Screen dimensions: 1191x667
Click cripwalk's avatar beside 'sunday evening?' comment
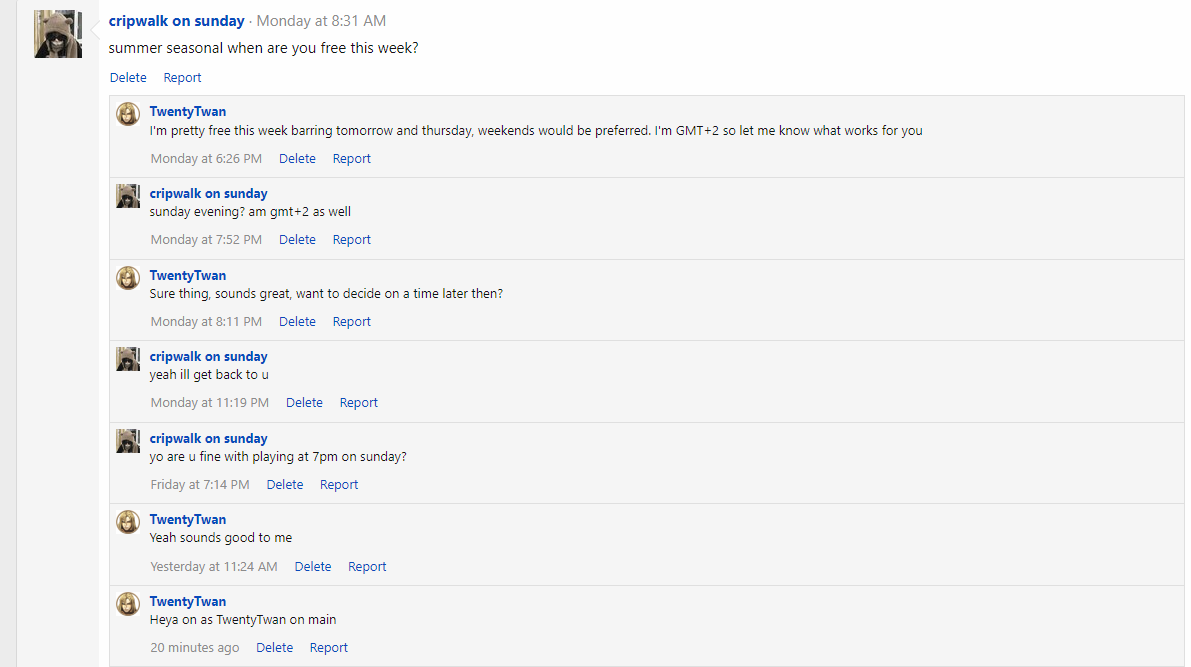click(x=128, y=196)
